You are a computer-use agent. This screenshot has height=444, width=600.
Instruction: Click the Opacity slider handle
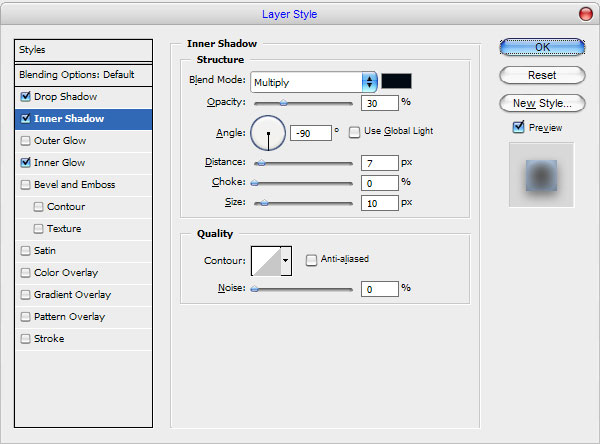[283, 103]
